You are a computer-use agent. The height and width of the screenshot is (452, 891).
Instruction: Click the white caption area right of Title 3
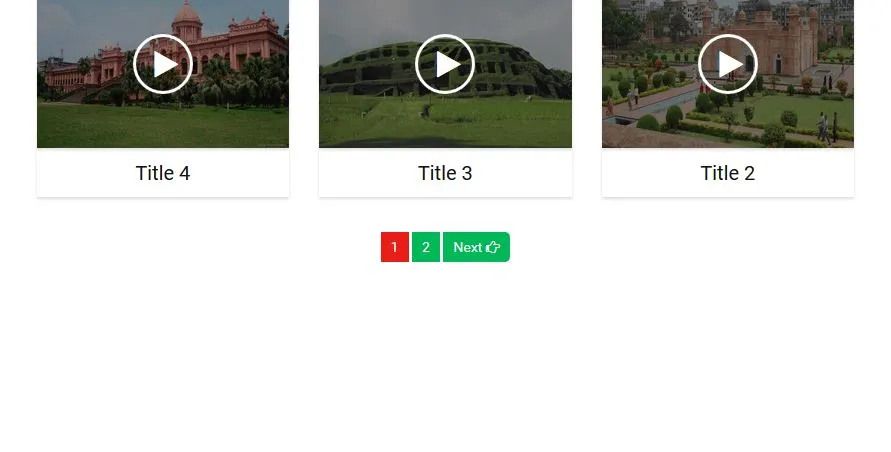pyautogui.click(x=523, y=173)
